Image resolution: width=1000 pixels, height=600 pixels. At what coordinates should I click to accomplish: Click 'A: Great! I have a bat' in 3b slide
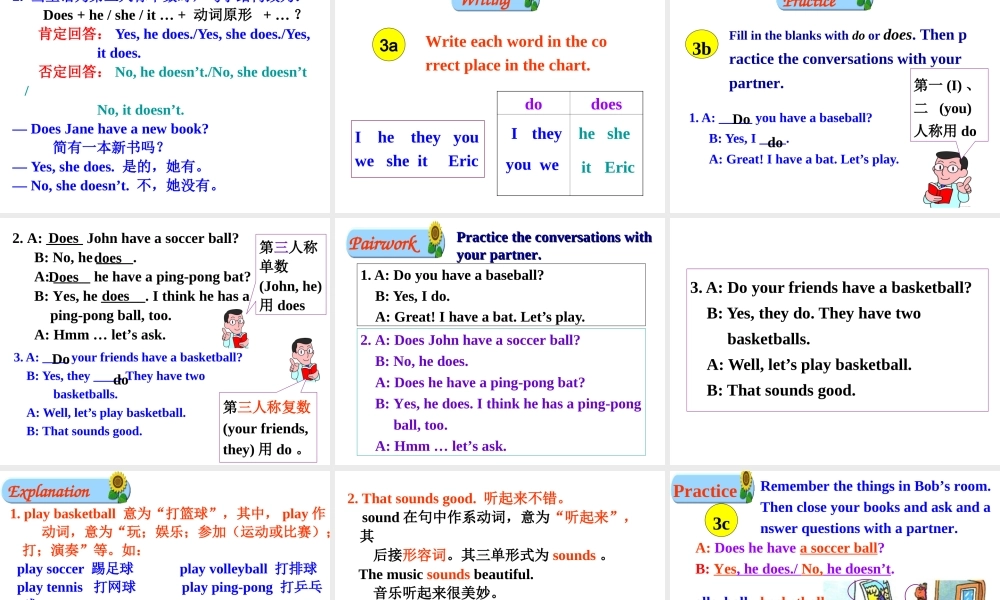(x=804, y=159)
